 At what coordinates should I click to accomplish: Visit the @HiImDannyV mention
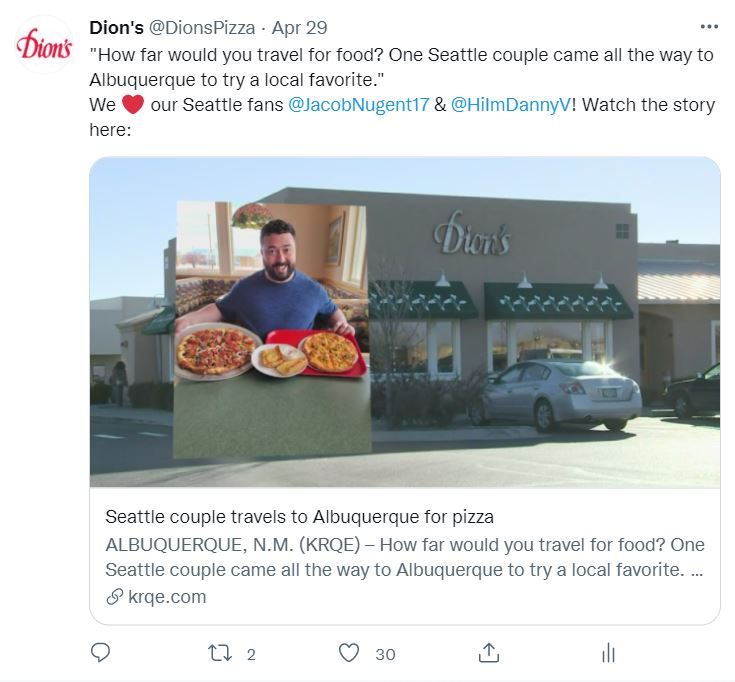511,105
